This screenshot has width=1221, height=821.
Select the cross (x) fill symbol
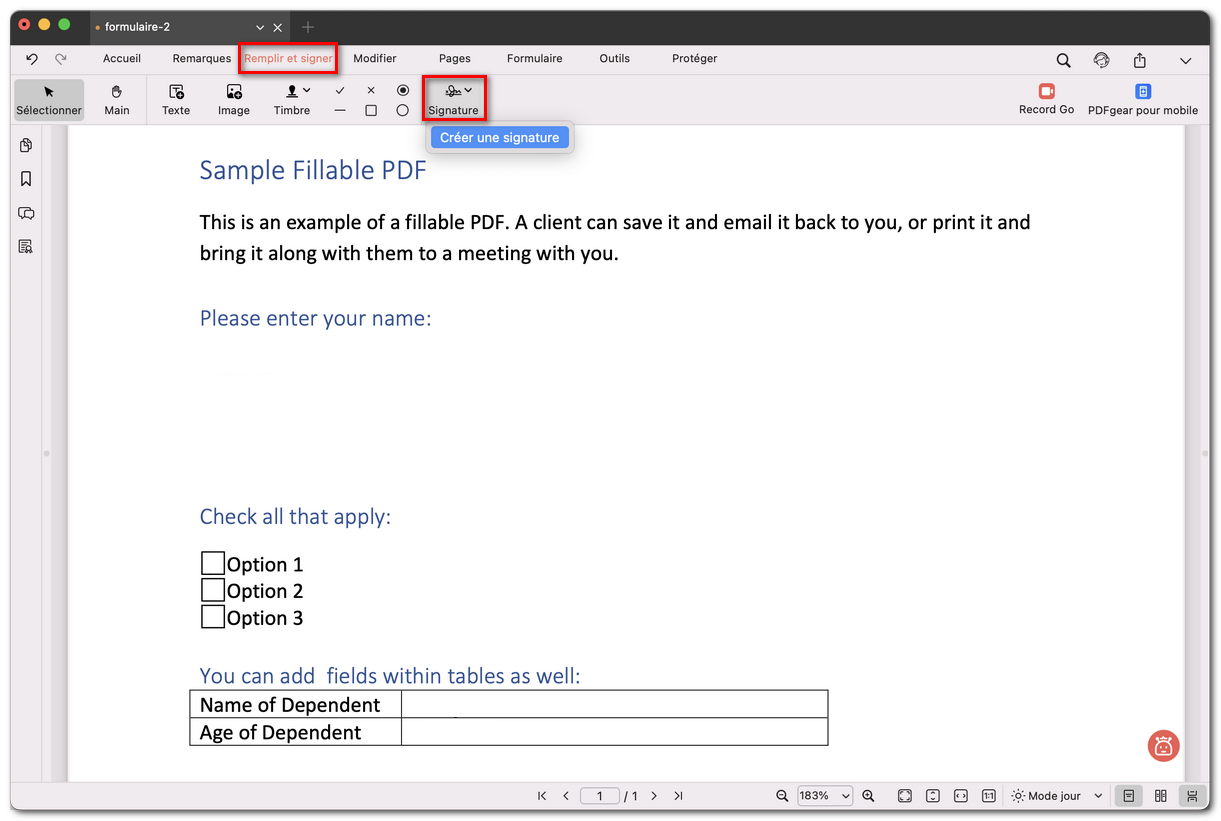pos(371,90)
